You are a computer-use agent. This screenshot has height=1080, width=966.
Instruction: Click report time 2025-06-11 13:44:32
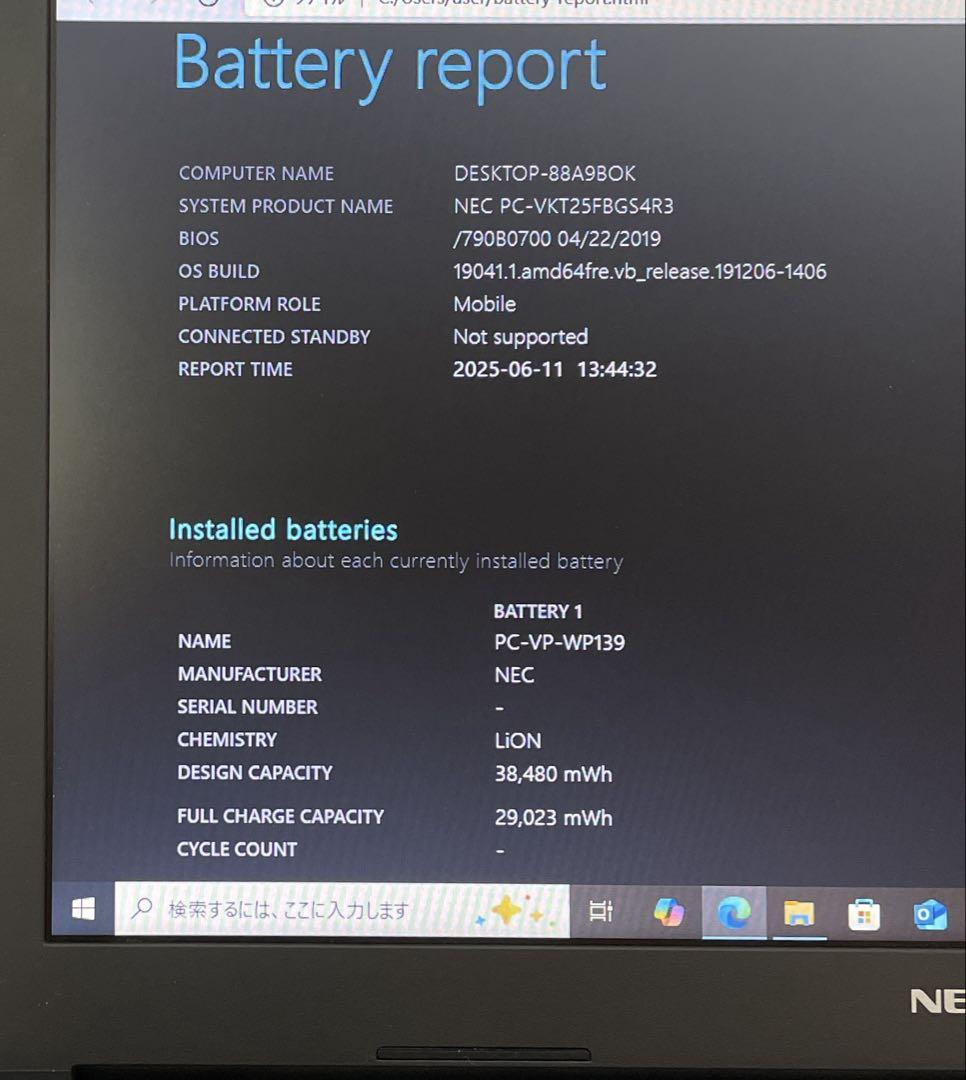click(555, 369)
